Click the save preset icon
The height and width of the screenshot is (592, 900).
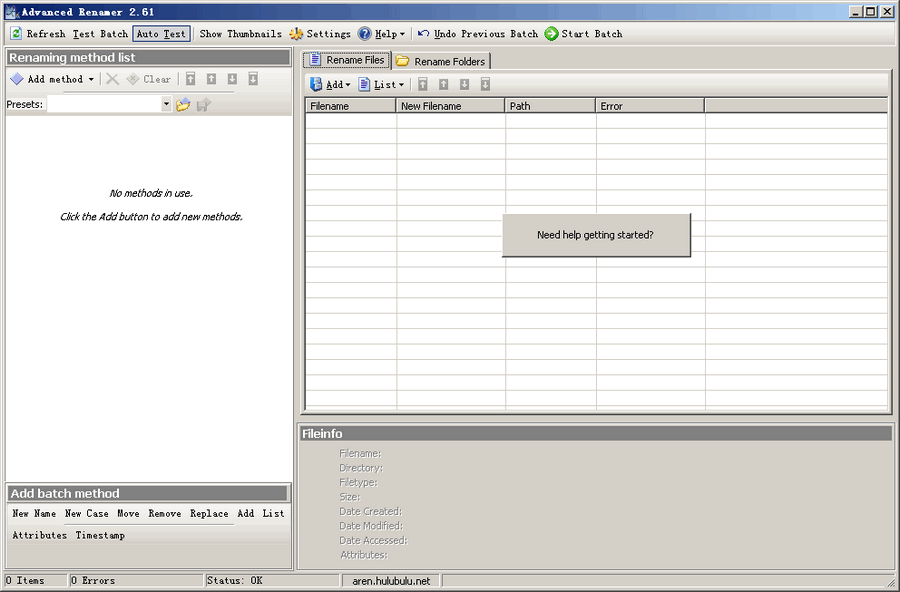204,105
